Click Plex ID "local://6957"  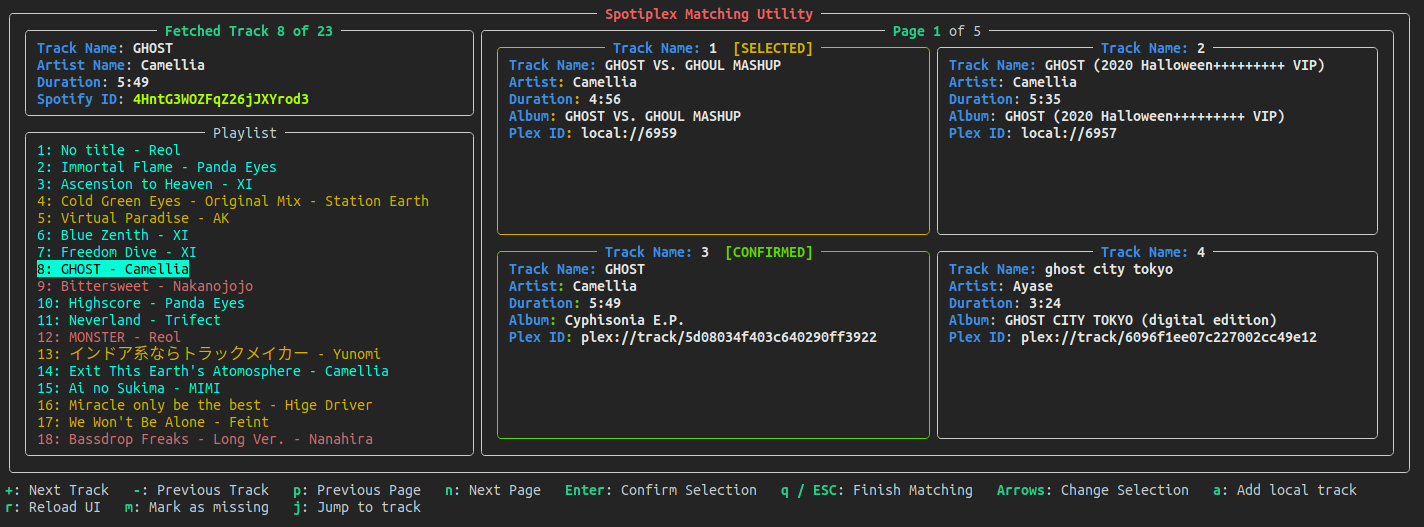click(x=1069, y=133)
